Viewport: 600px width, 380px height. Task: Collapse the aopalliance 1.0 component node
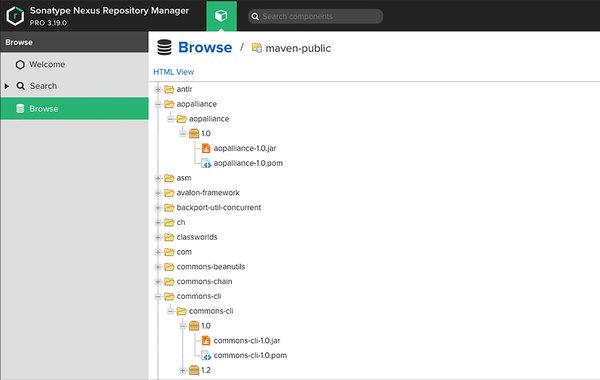[183, 134]
